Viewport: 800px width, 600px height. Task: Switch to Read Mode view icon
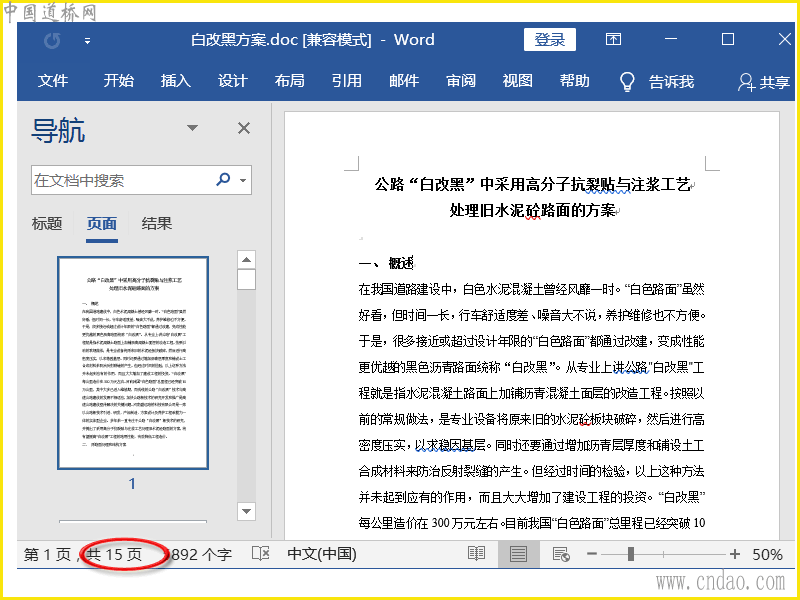coord(476,554)
